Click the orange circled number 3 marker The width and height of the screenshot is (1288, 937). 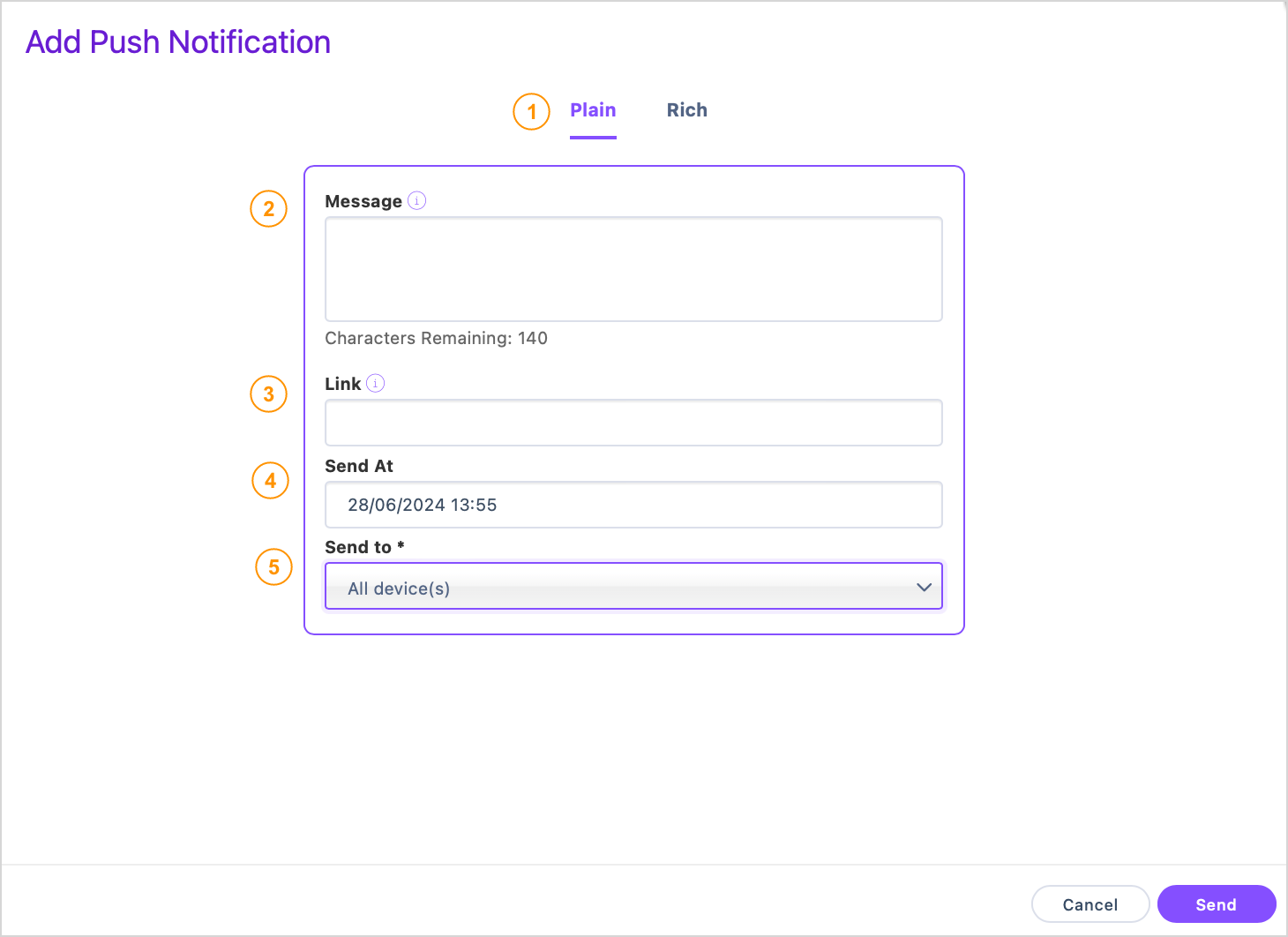click(x=269, y=394)
